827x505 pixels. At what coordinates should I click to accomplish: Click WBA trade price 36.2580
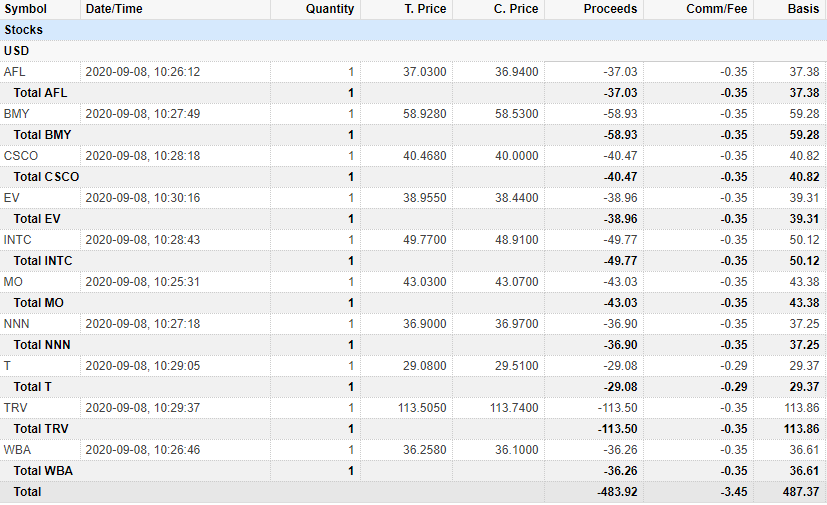[425, 450]
